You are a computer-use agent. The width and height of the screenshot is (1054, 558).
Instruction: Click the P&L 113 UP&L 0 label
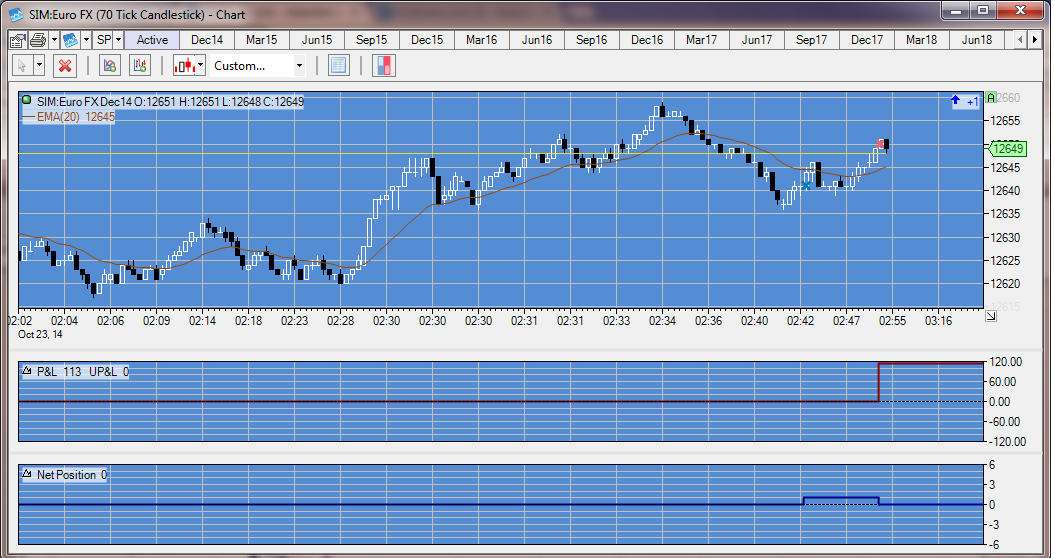click(83, 372)
